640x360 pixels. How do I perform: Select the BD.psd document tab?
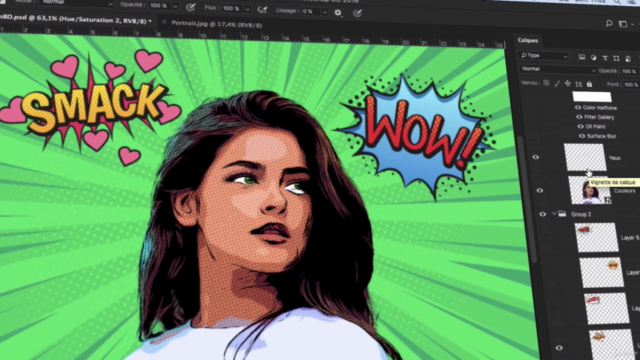(x=76, y=20)
